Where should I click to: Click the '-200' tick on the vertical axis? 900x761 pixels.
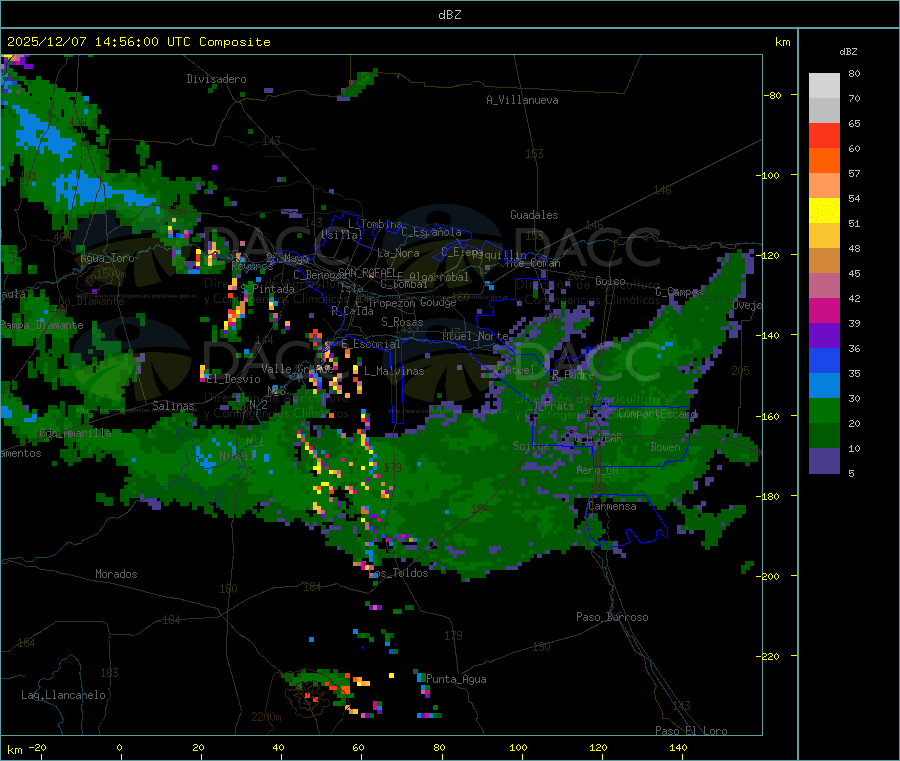coord(770,576)
